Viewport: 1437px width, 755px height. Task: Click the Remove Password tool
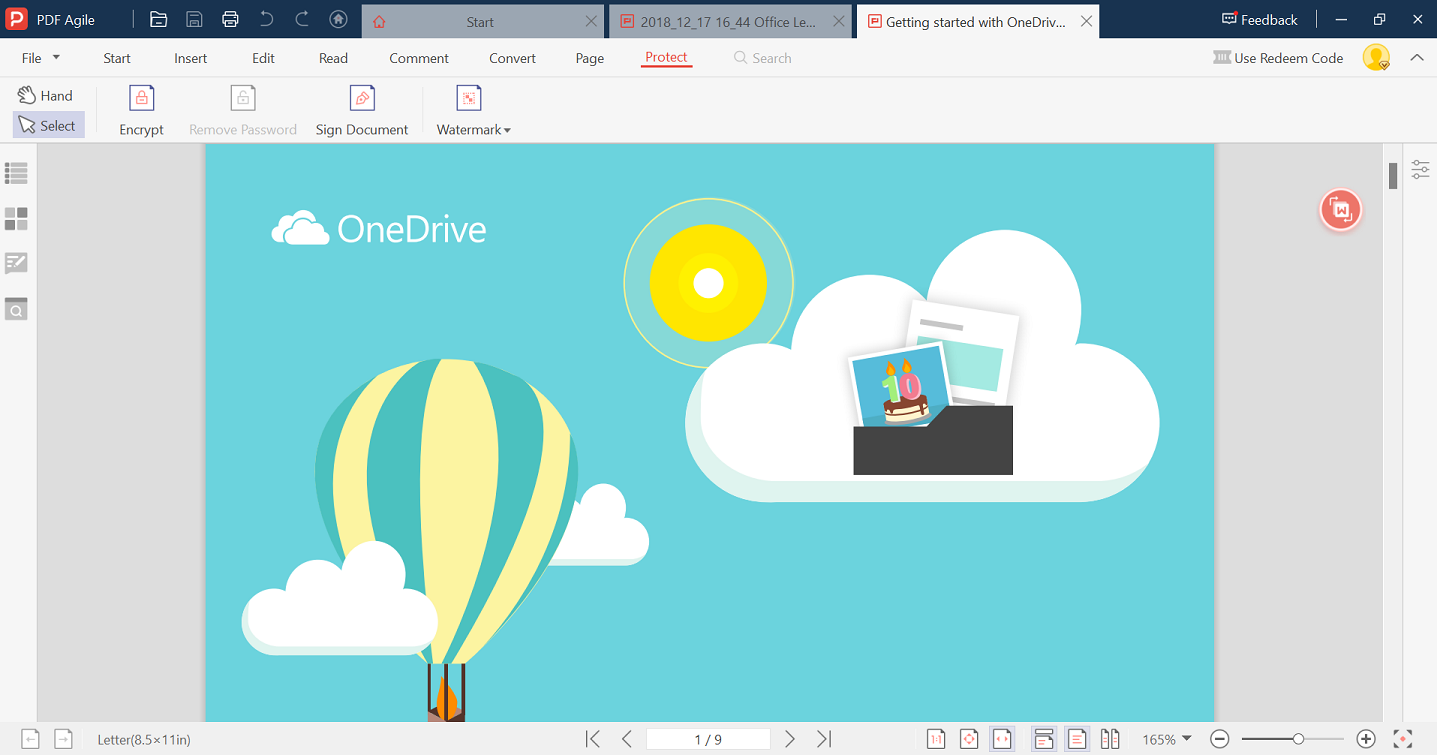[243, 110]
